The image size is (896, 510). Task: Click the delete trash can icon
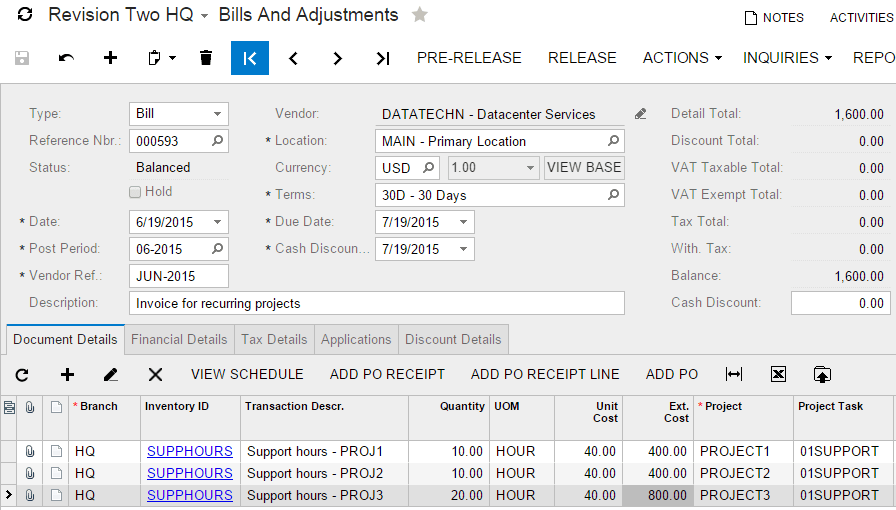point(206,58)
